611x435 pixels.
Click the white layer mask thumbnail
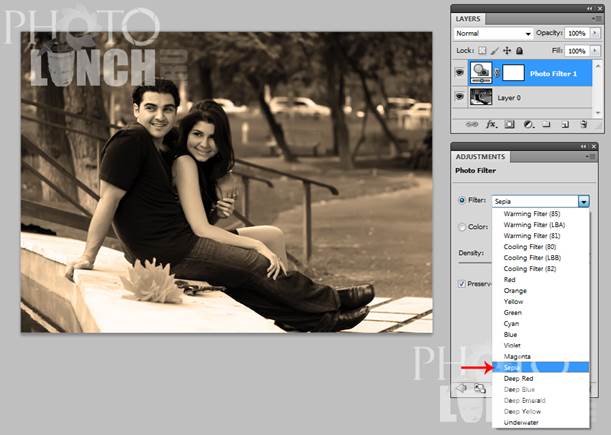click(x=513, y=73)
